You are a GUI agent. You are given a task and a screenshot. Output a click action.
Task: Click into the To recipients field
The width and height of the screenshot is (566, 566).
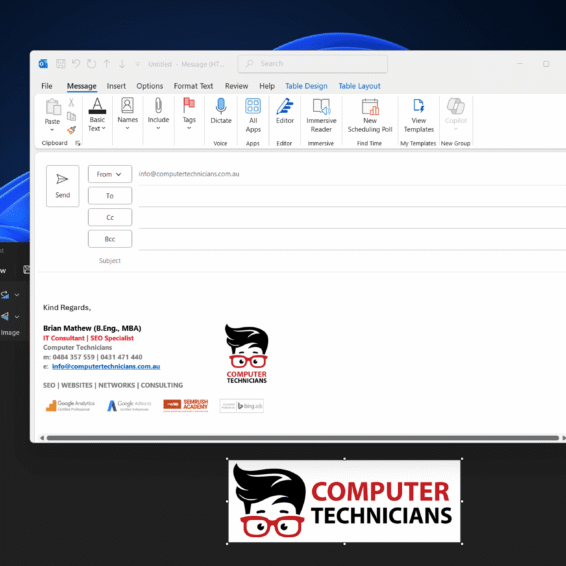[x=352, y=196]
